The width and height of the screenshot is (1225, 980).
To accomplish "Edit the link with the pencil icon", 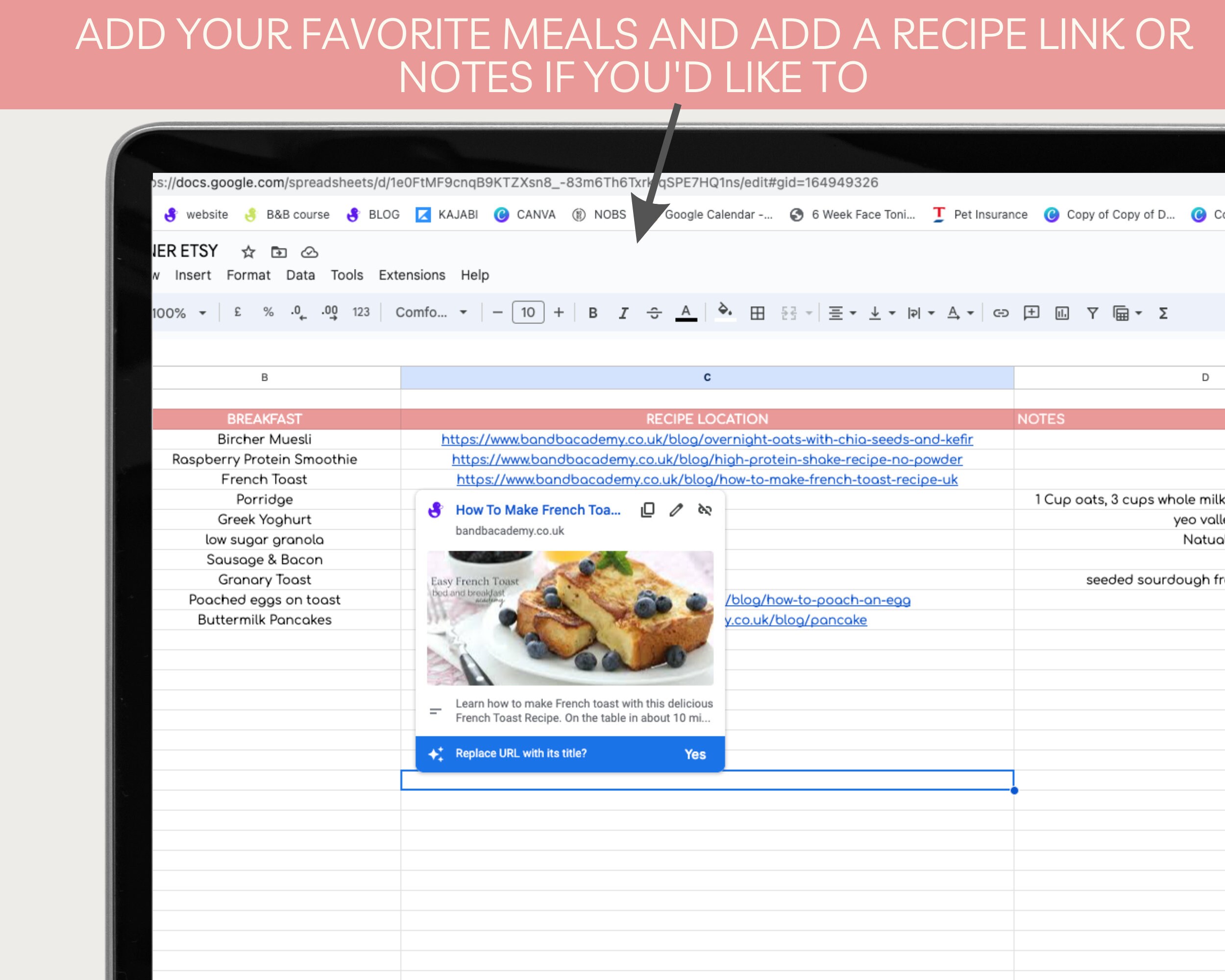I will click(676, 510).
